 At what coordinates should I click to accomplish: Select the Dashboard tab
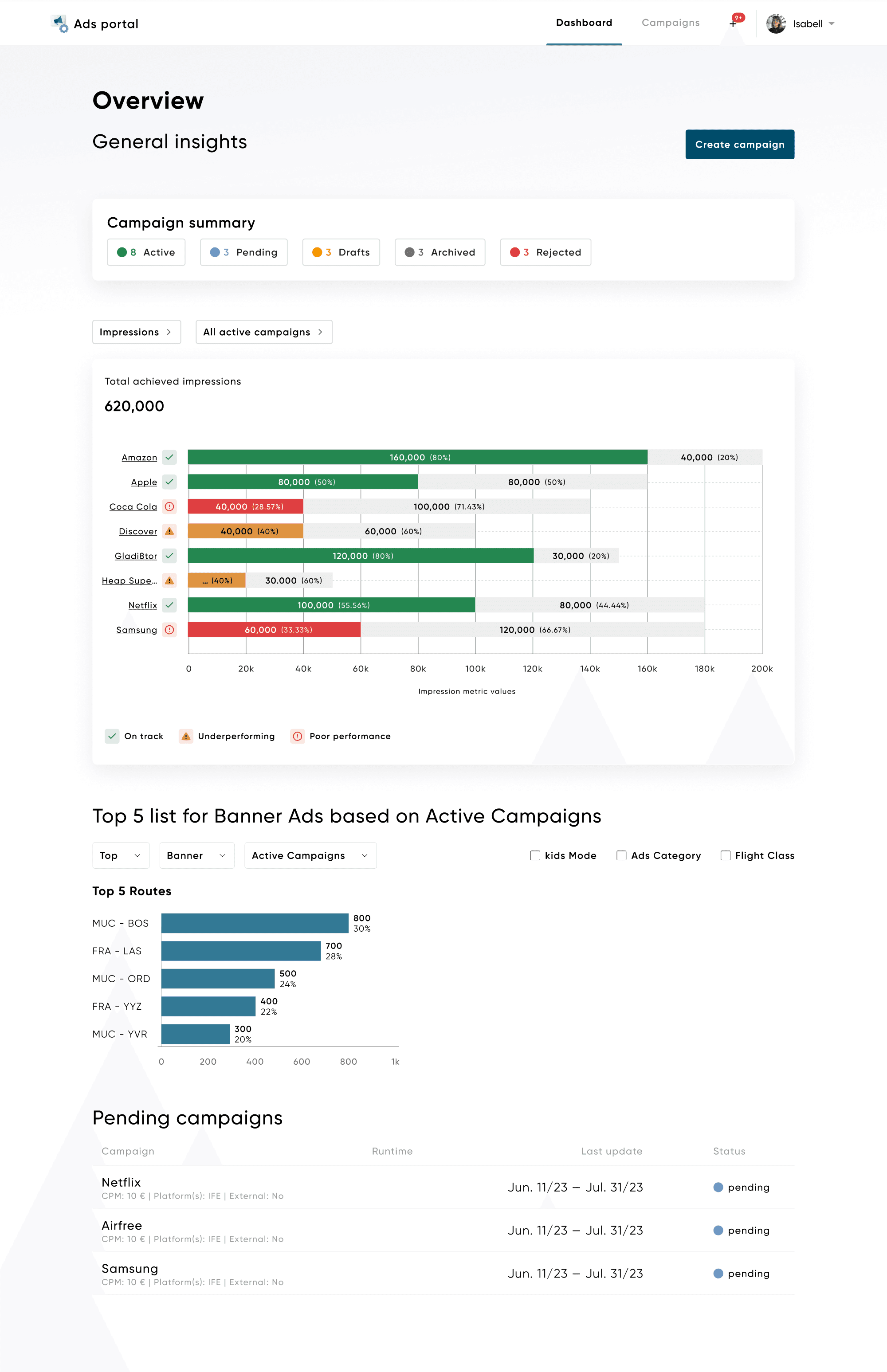[x=584, y=23]
